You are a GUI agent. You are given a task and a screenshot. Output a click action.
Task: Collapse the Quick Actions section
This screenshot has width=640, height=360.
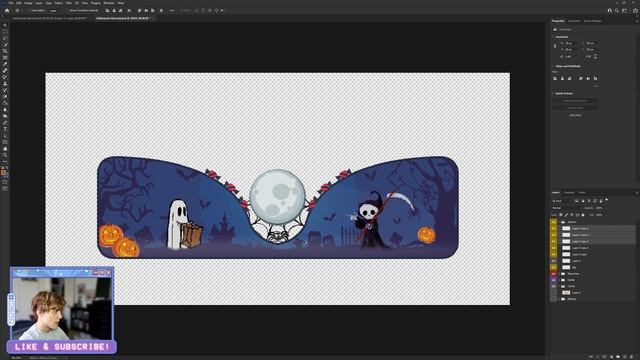tap(553, 93)
